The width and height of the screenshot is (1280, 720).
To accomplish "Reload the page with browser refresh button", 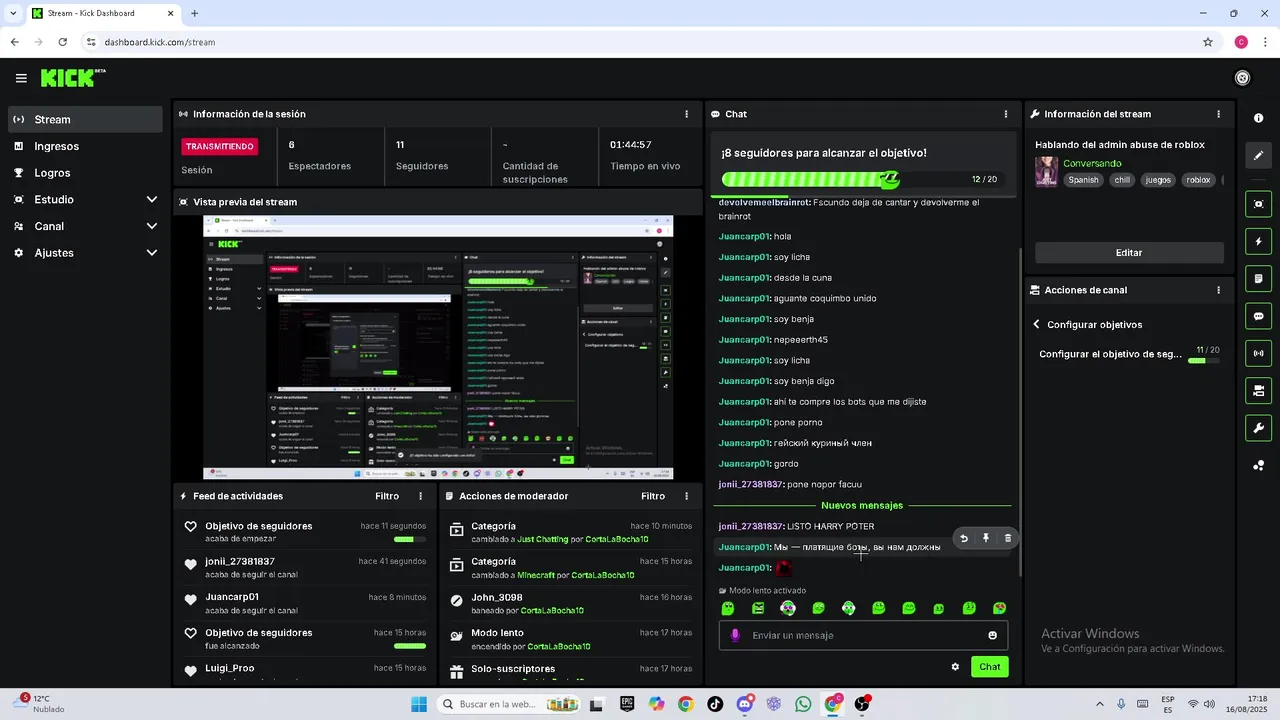I will (62, 42).
